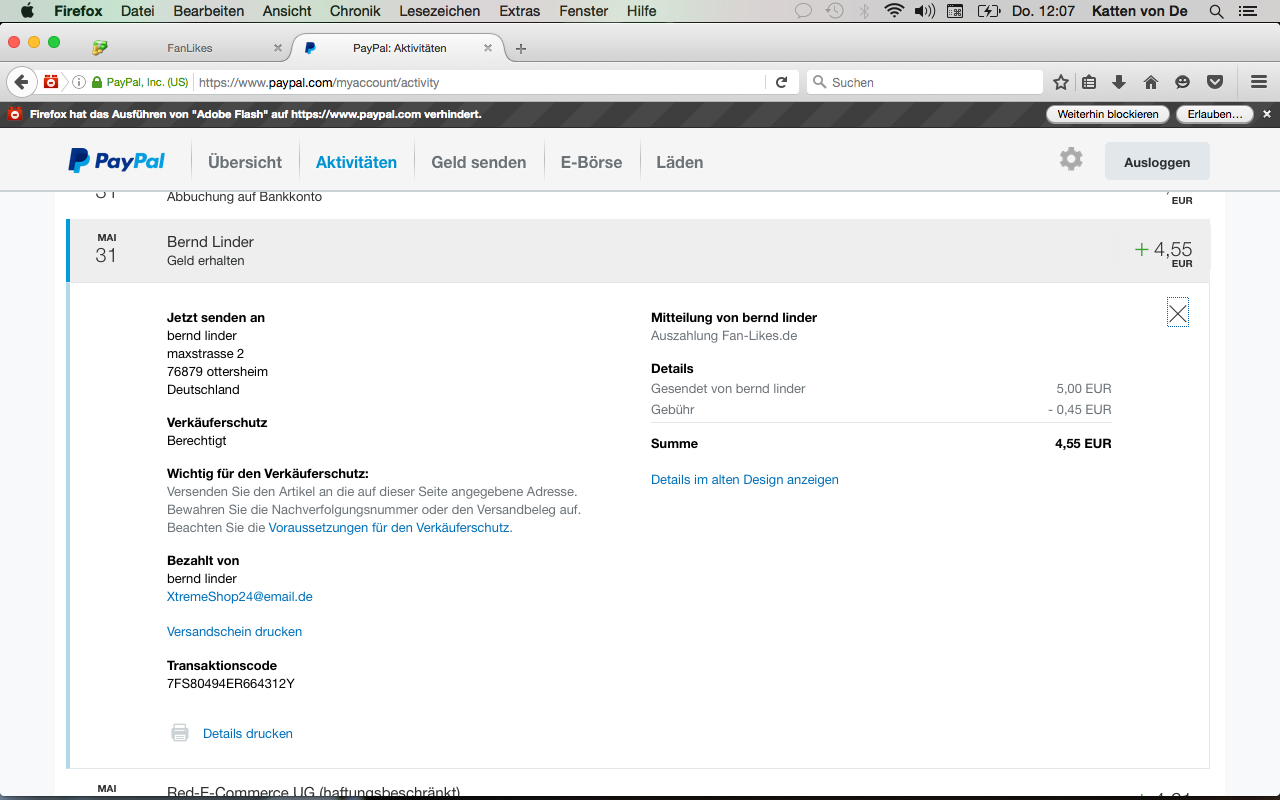Open the Pocket icon in toolbar
The height and width of the screenshot is (800, 1280).
[1215, 82]
